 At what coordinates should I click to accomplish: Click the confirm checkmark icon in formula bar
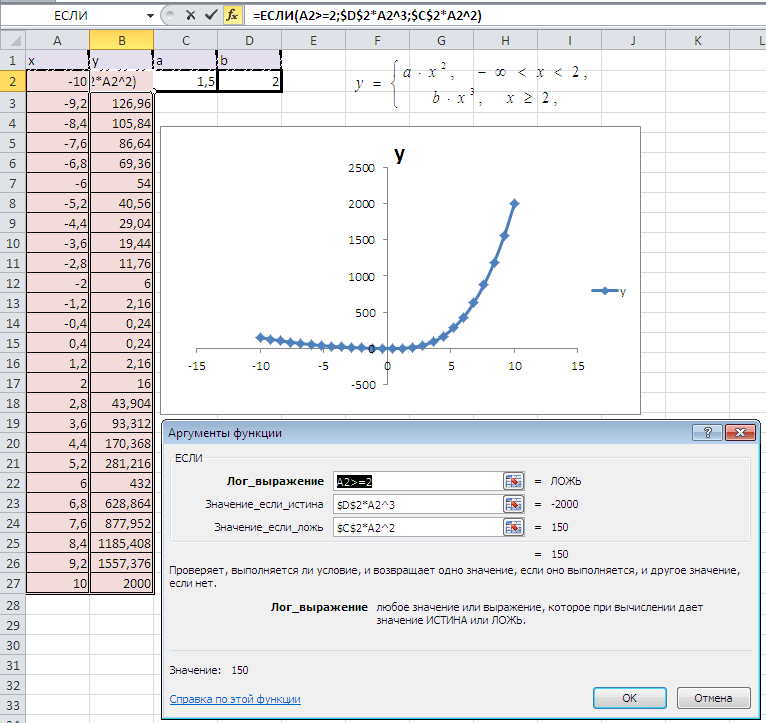(211, 16)
